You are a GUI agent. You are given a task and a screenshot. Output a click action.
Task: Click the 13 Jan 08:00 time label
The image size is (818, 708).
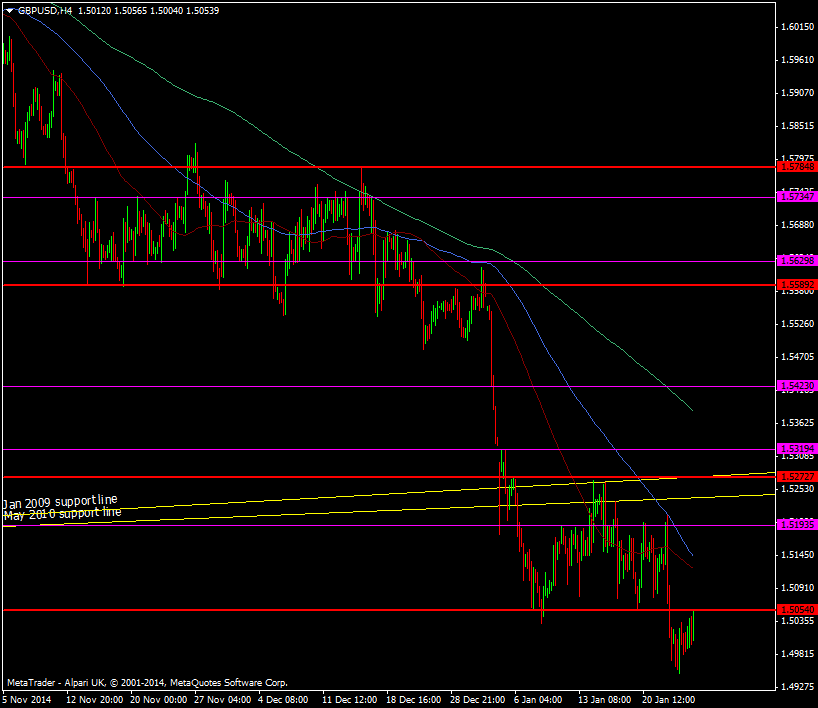(605, 700)
